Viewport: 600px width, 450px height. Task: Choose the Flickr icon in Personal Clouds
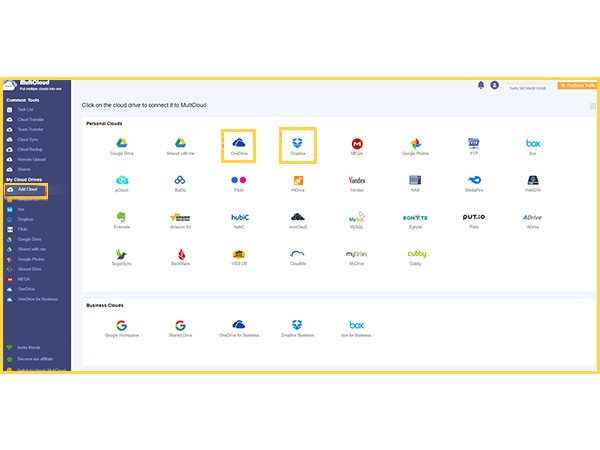point(239,183)
